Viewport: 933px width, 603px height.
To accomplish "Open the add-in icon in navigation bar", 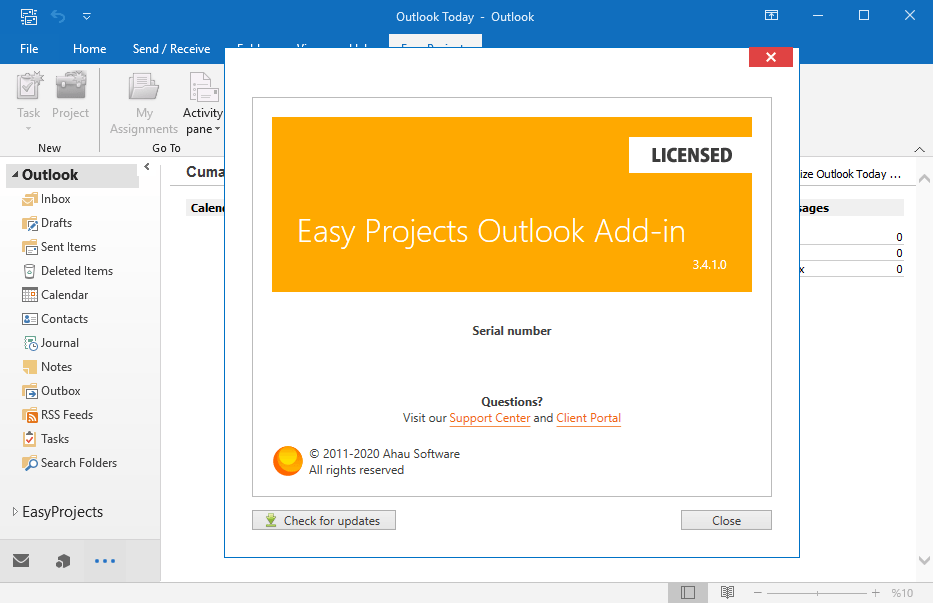I will coord(62,561).
